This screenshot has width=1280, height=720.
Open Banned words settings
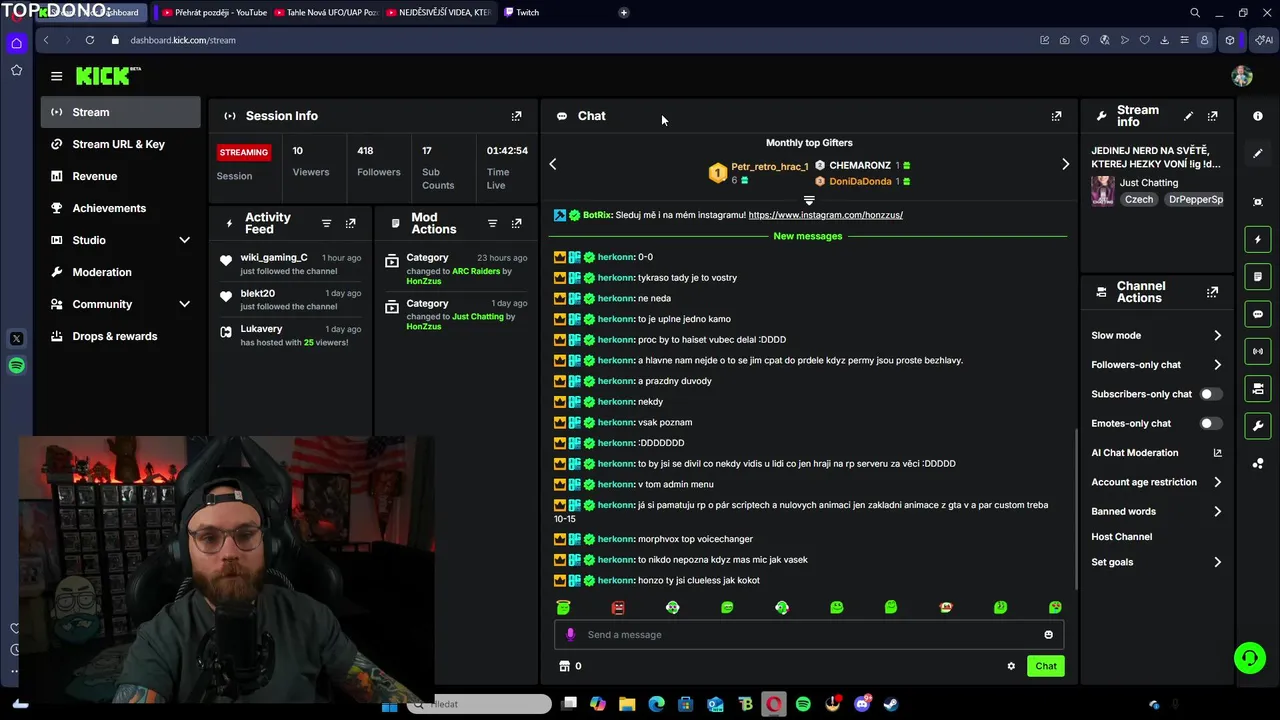point(1157,511)
